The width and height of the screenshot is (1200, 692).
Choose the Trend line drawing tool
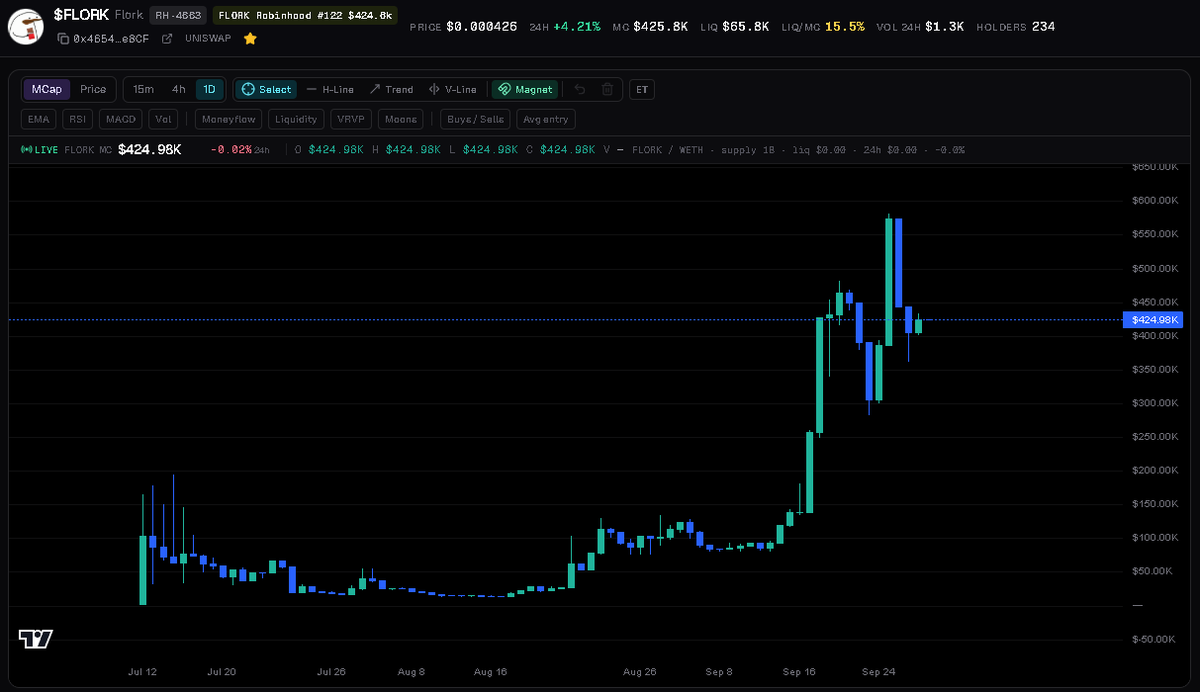tap(391, 89)
